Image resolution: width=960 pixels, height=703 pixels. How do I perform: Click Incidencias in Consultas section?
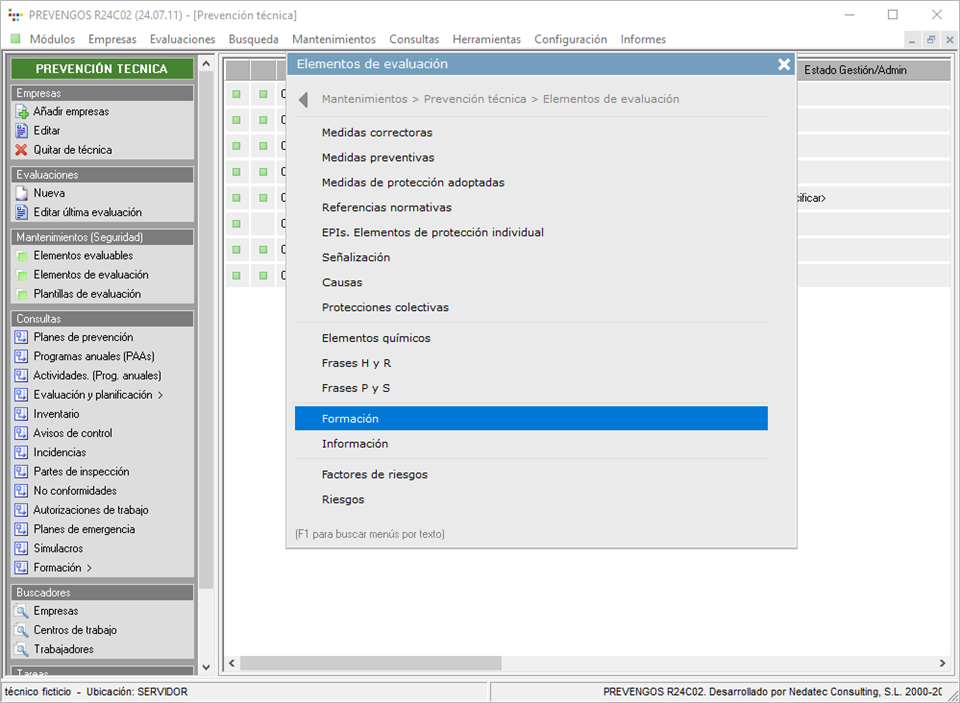click(60, 453)
